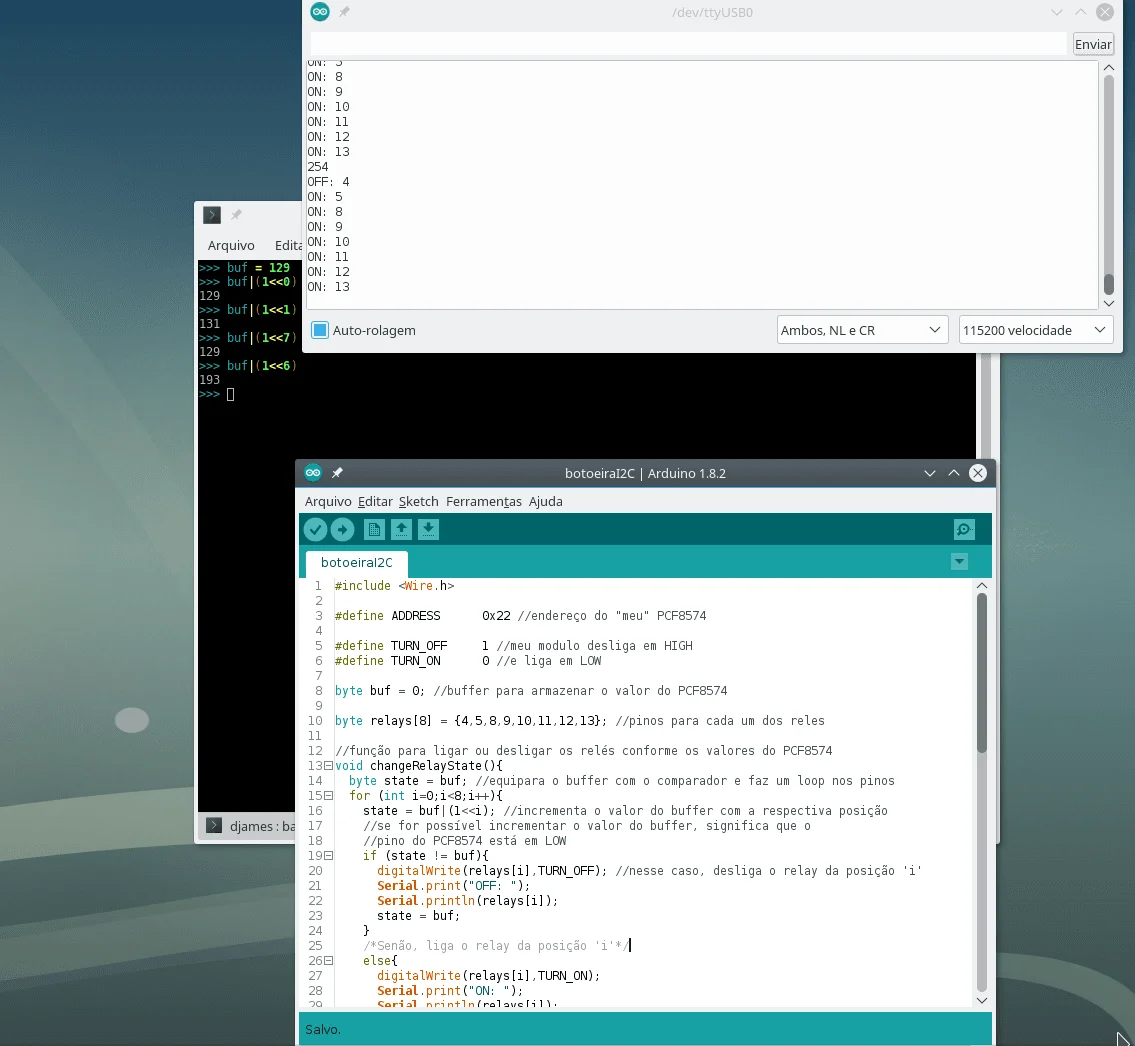Screen dimensions: 1135x1046
Task: Click the 'TURN_ON' define on line 6
Action: coord(415,661)
